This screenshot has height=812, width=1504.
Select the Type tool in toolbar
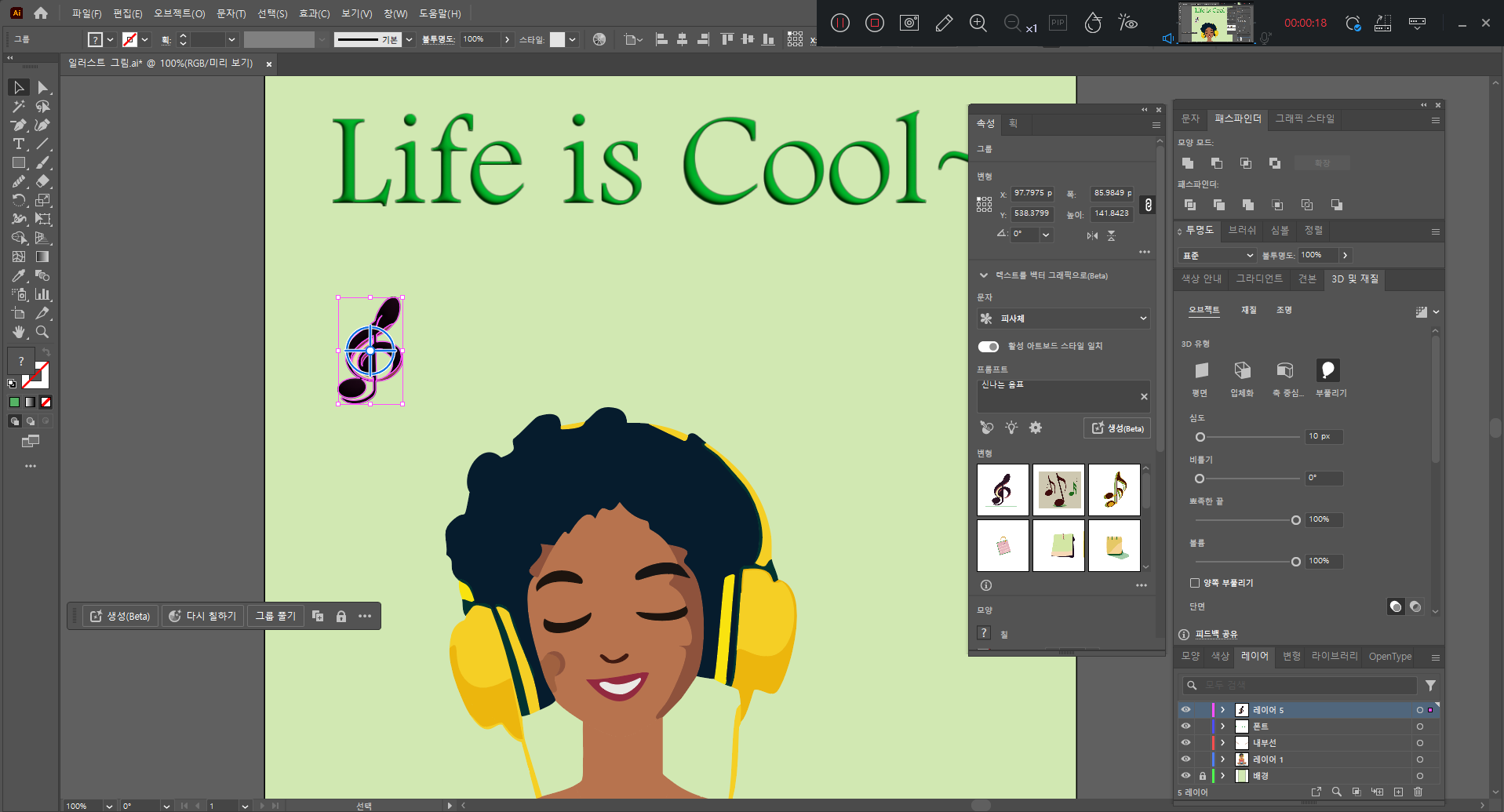coord(18,144)
